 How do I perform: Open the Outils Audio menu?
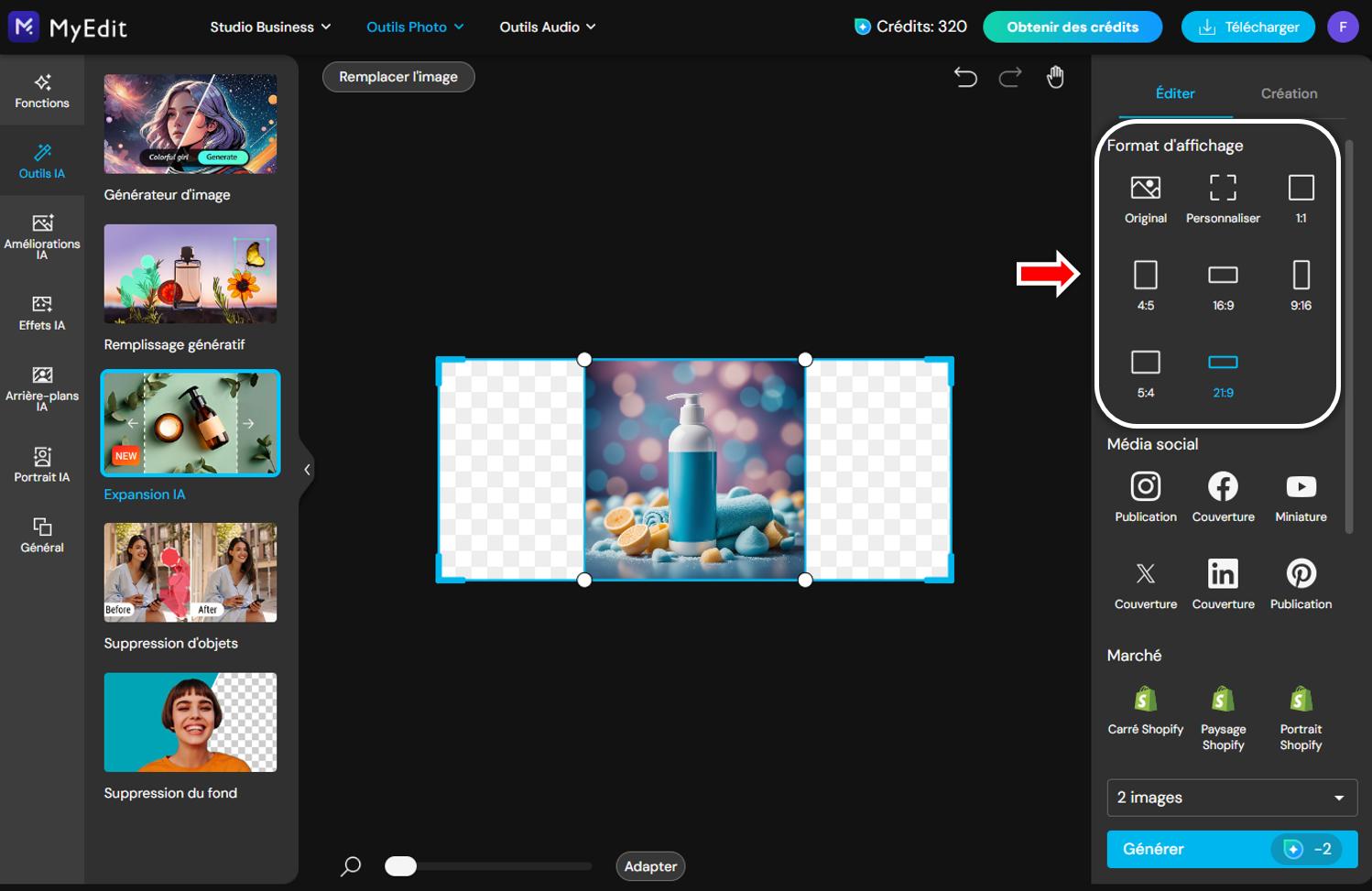click(x=547, y=27)
